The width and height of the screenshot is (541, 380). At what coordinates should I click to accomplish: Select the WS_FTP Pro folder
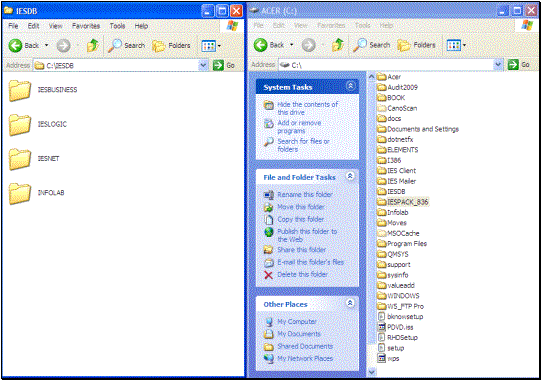click(400, 306)
